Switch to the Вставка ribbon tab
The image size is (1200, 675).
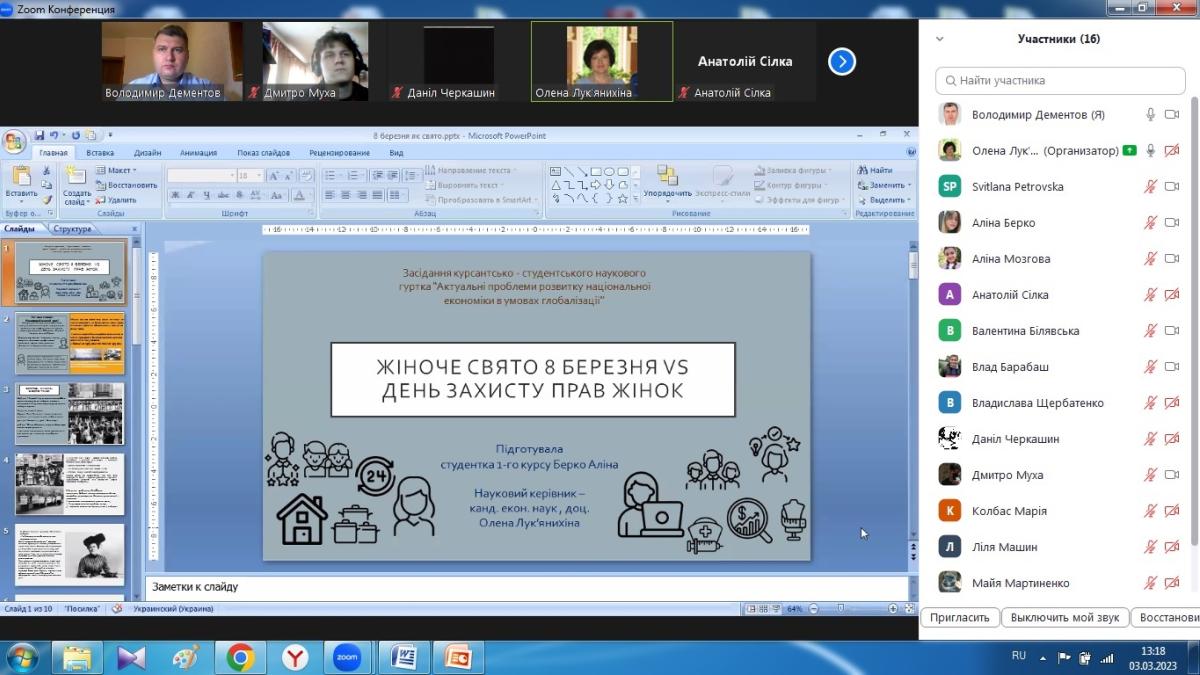[x=100, y=153]
